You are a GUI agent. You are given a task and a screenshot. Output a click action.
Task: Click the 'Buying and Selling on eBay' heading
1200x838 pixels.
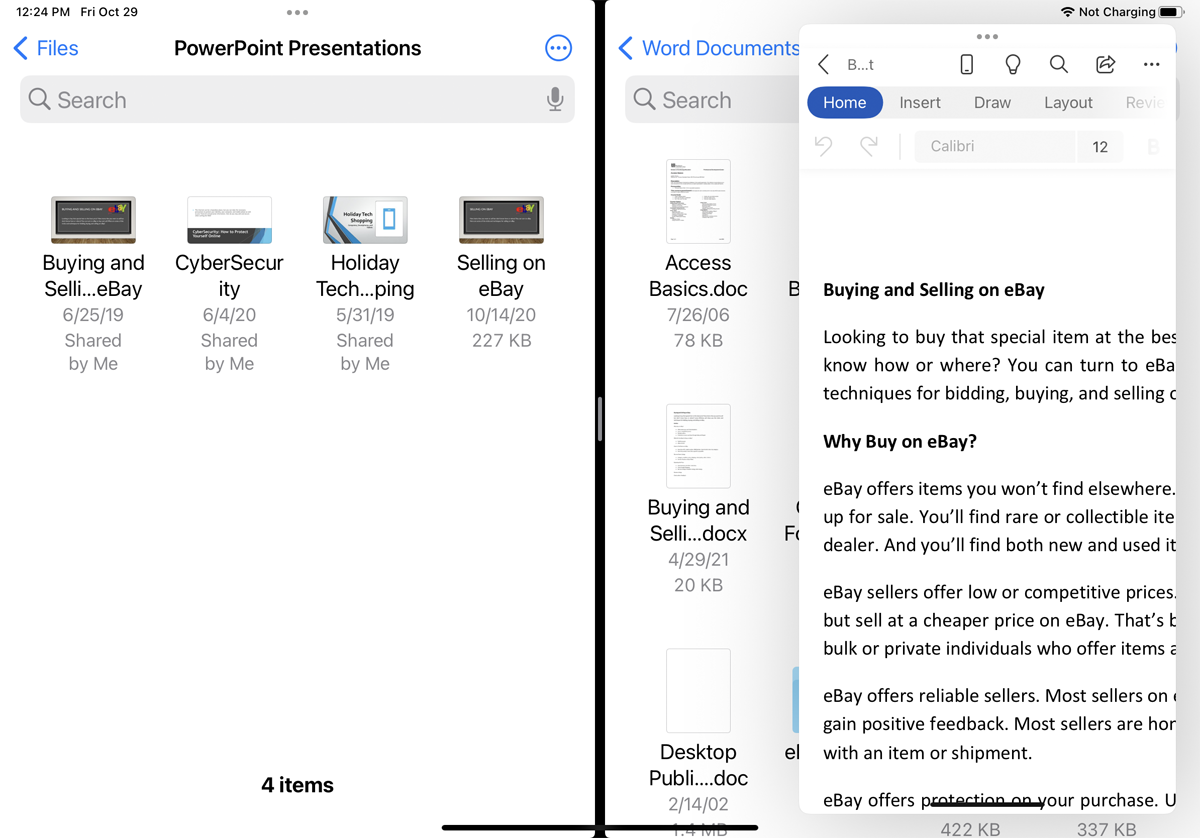934,290
